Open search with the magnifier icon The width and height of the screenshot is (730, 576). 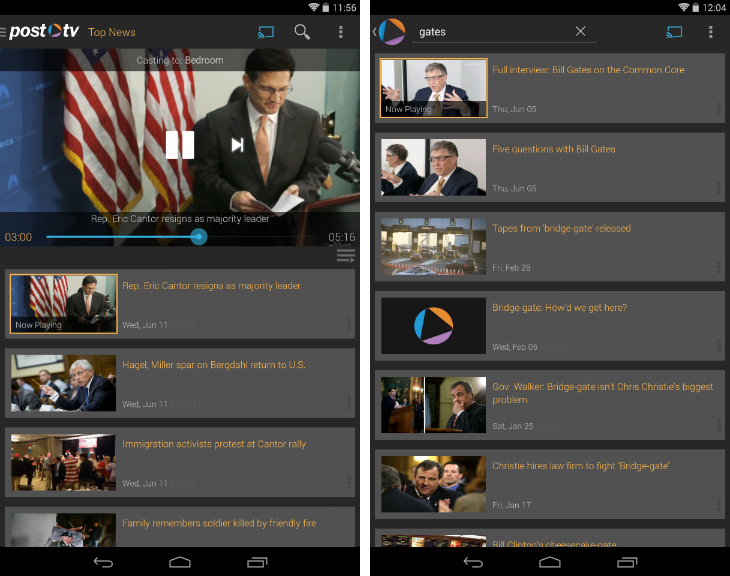(x=301, y=32)
